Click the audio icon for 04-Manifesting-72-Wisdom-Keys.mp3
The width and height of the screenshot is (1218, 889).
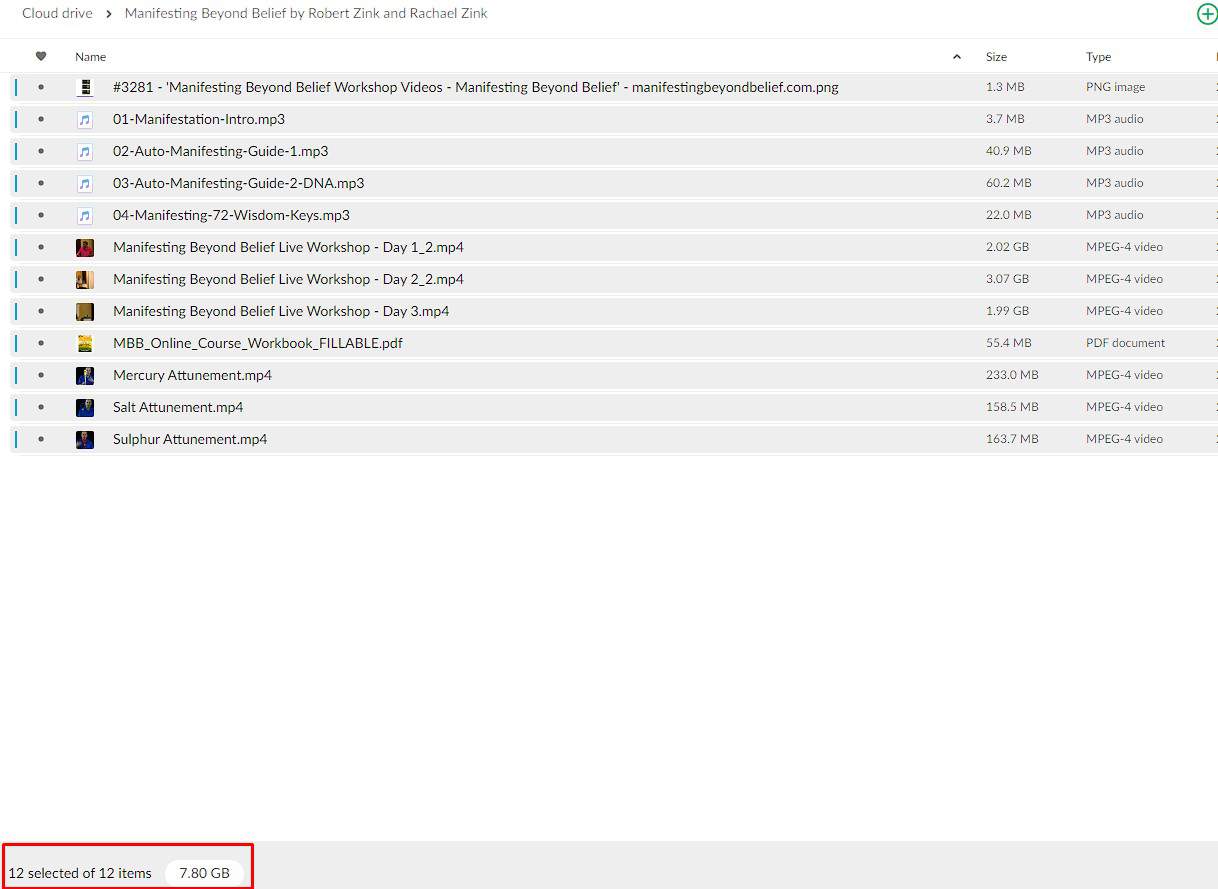click(85, 215)
